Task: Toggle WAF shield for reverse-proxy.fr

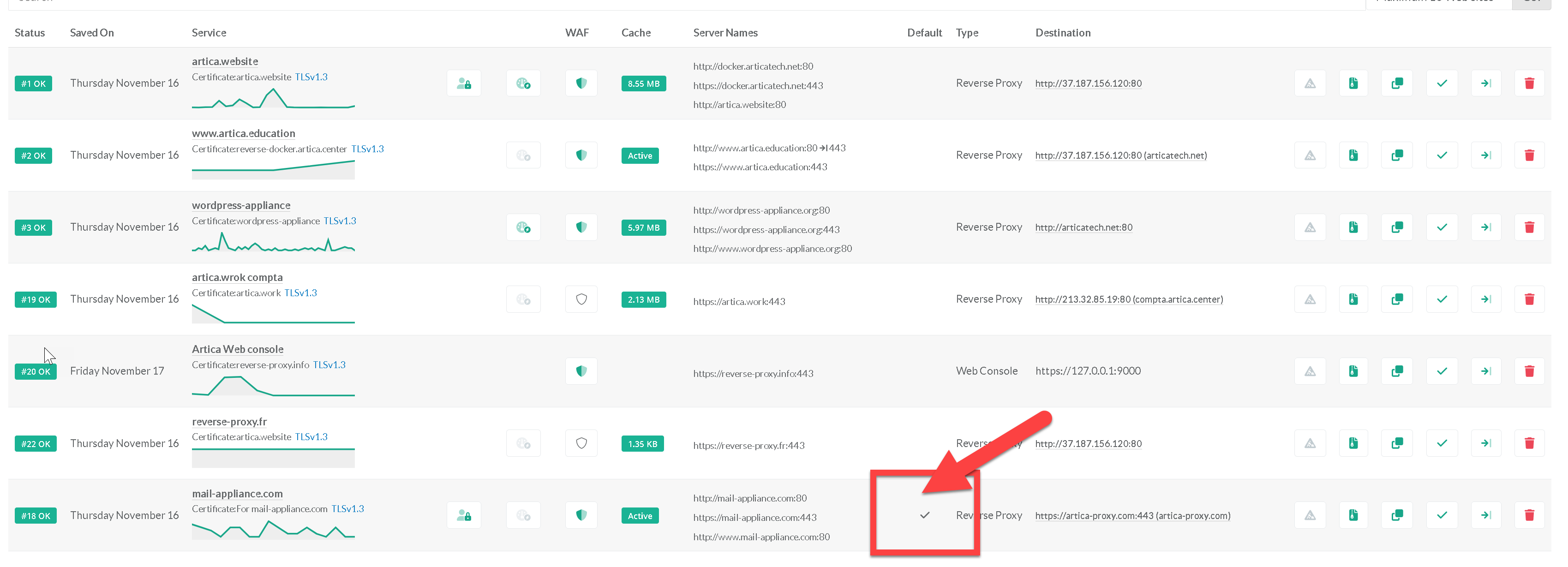Action: point(581,443)
